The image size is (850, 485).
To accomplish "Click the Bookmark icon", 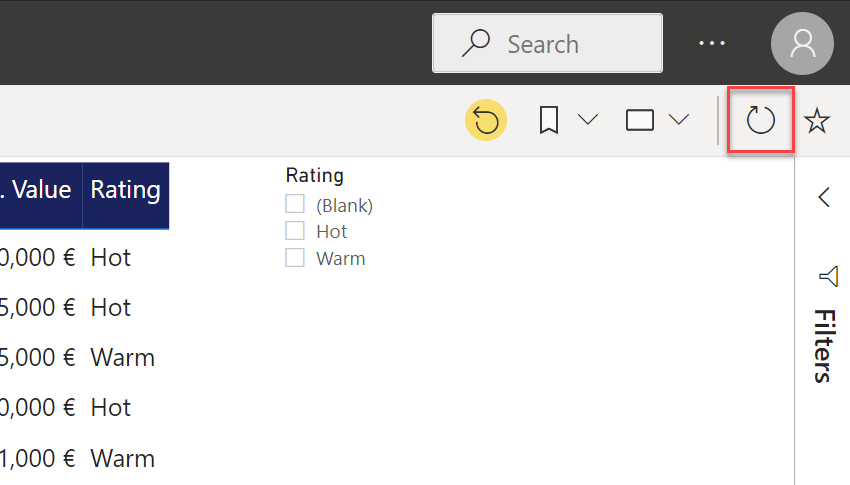I will [x=549, y=121].
